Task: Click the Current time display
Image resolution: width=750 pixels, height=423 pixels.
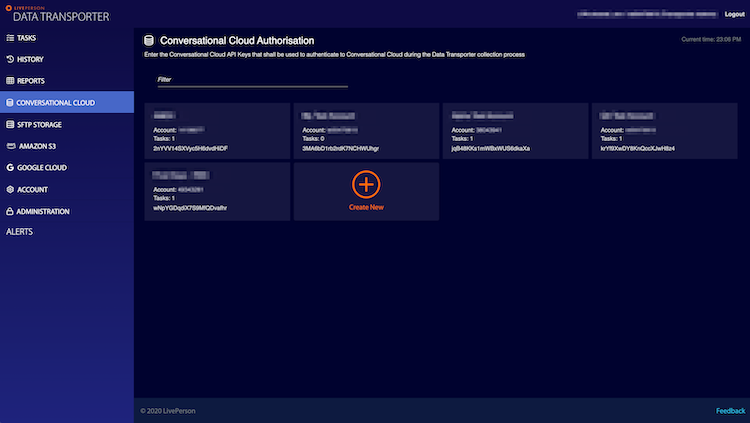Action: pos(711,39)
